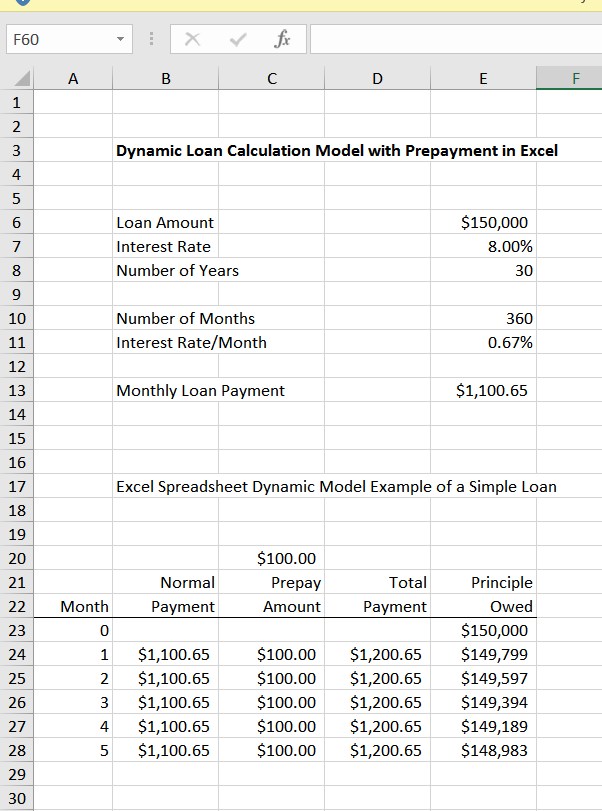602x811 pixels.
Task: Select the $150,000 loan amount in row 6
Action: pyautogui.click(x=483, y=222)
